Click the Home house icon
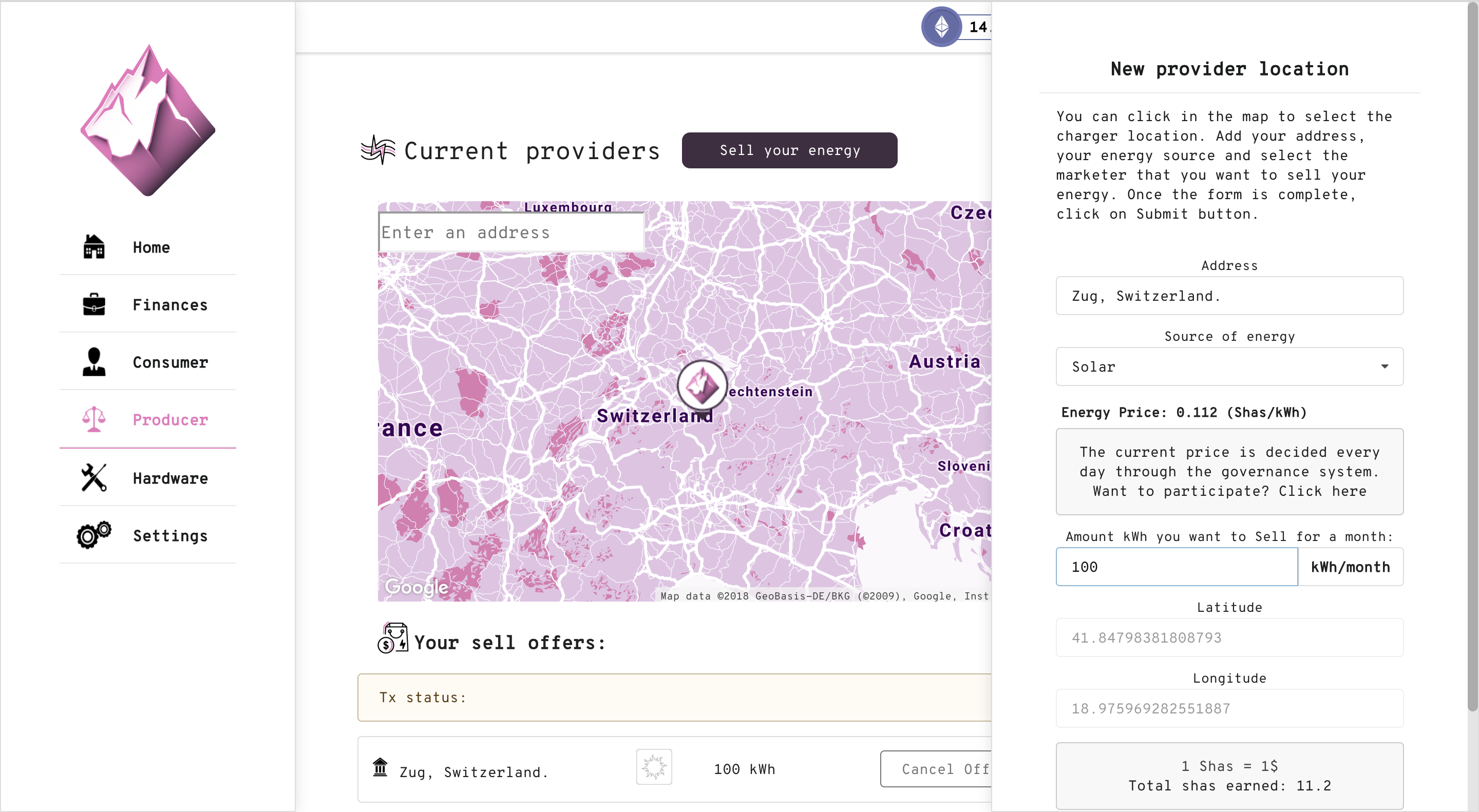This screenshot has width=1479, height=812. tap(93, 247)
